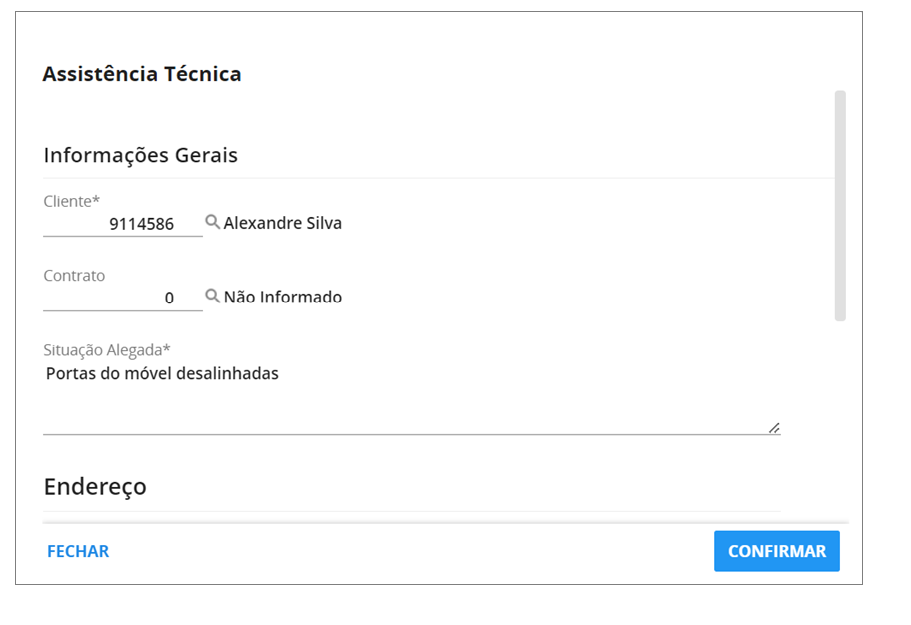Click the vertical scrollbar thumb of the dialog
This screenshot has width=911, height=625.
coord(840,206)
